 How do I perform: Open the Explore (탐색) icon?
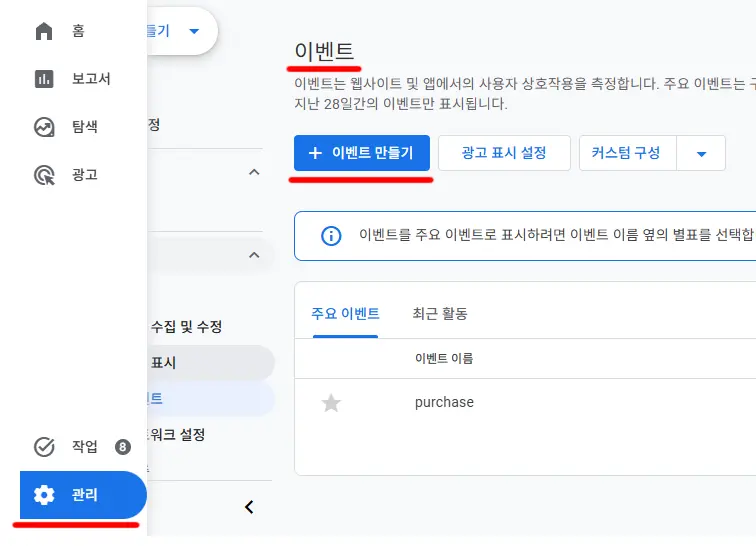point(44,127)
